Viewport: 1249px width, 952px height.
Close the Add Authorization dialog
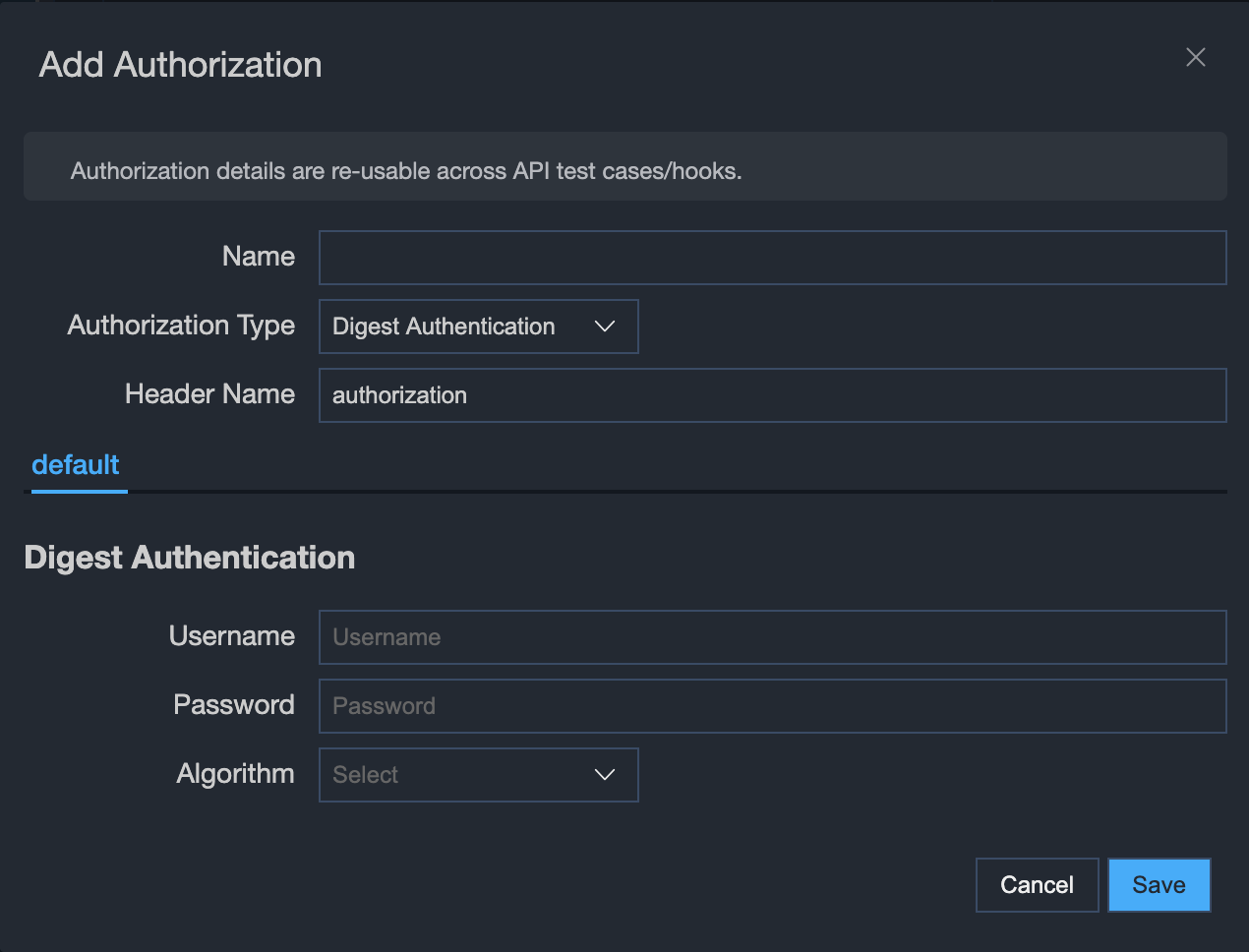pos(1195,57)
